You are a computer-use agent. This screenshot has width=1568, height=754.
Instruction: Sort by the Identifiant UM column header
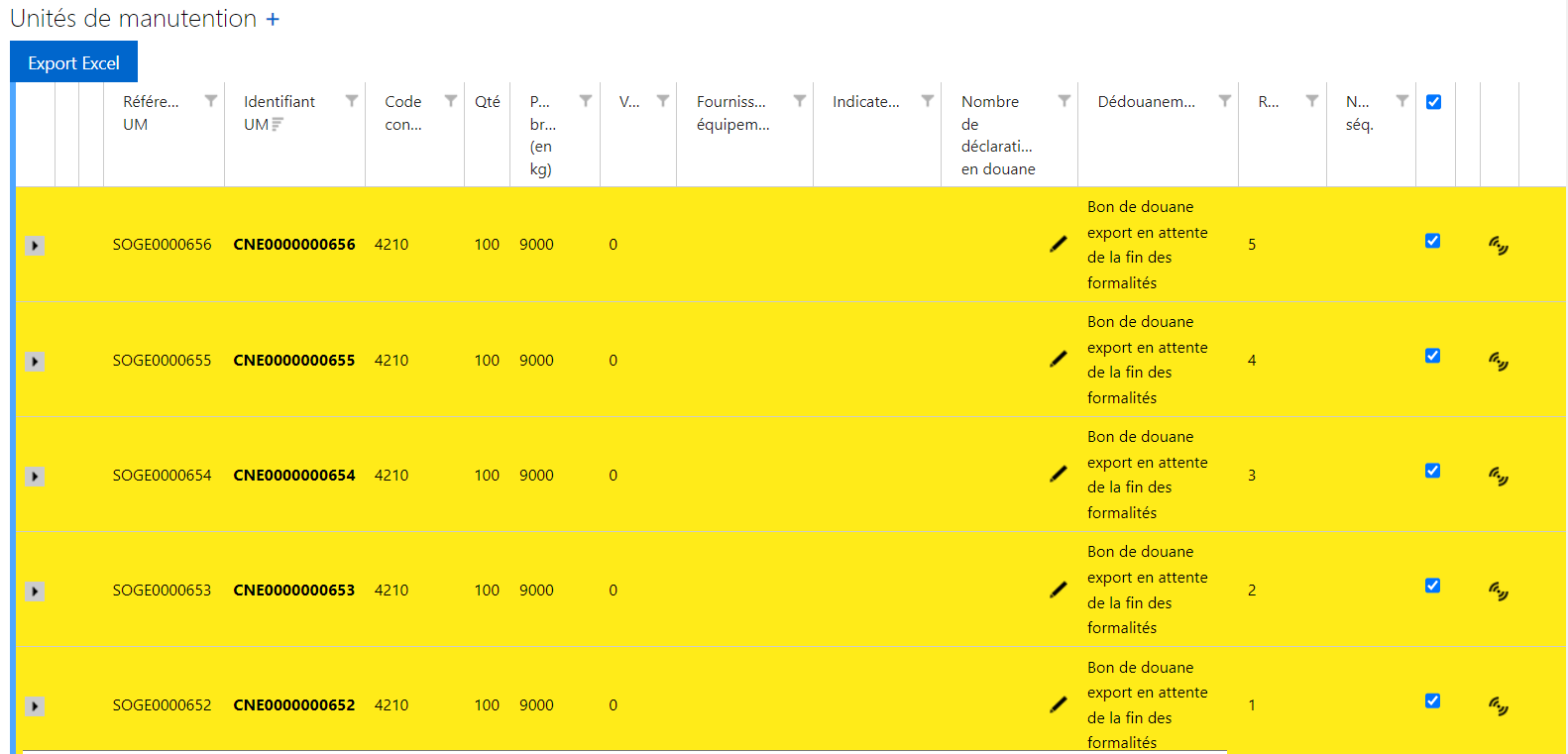pos(280,113)
